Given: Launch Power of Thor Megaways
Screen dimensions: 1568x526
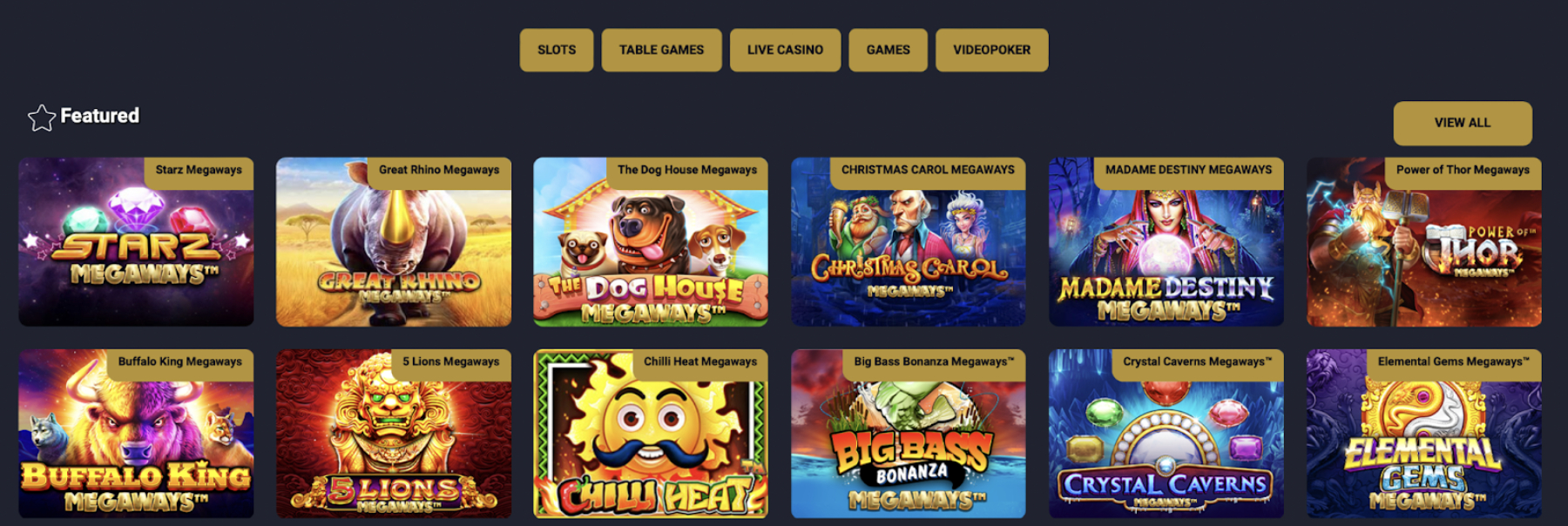Looking at the screenshot, I should tap(1424, 242).
